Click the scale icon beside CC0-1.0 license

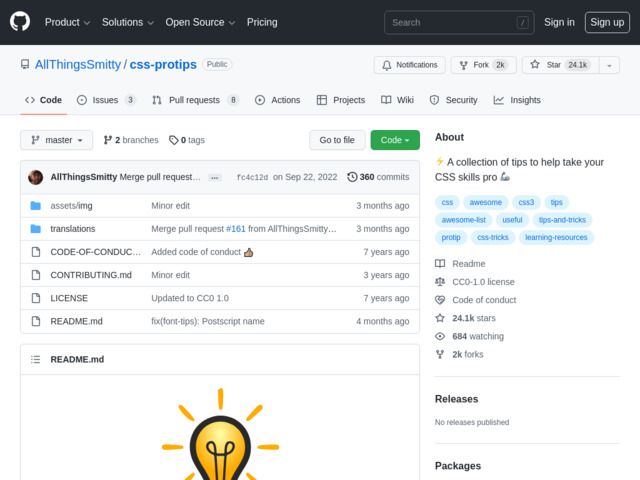[440, 282]
